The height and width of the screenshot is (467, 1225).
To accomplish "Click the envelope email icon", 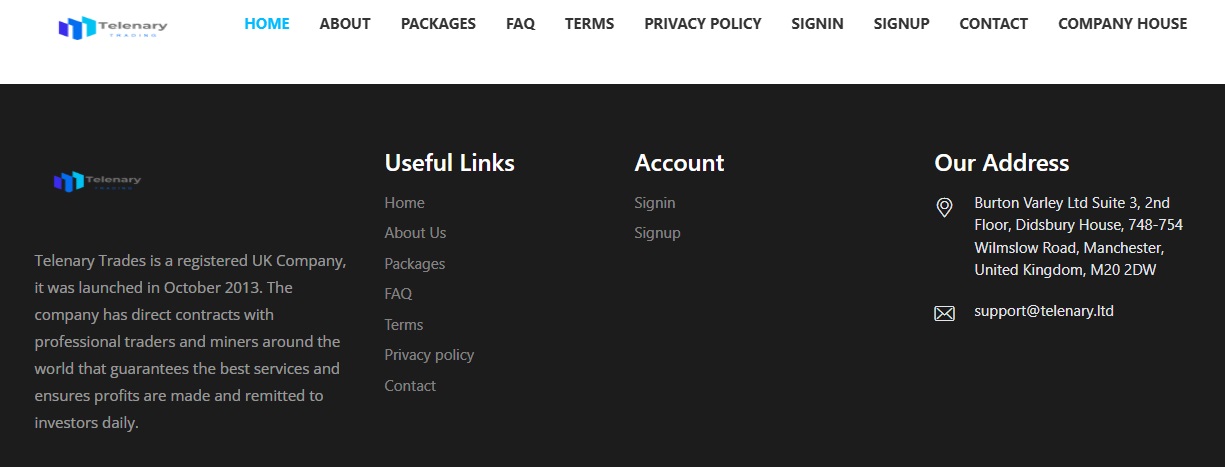I will (944, 313).
